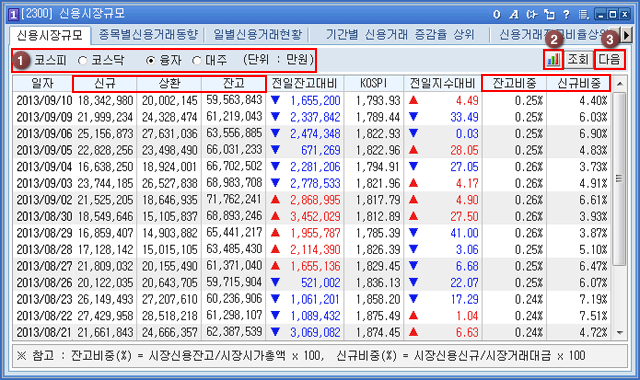The width and height of the screenshot is (640, 380).
Task: Select the 코스닥 radio button
Action: [82, 60]
